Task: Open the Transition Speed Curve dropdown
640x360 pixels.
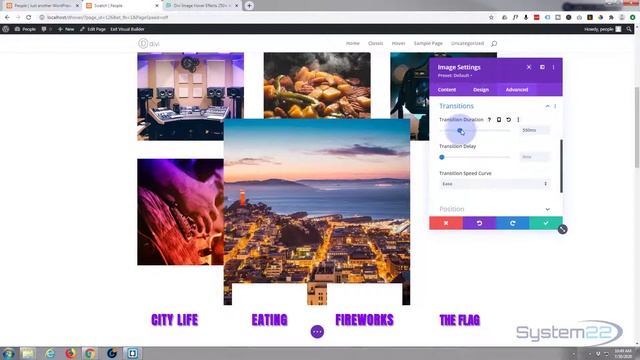Action: [494, 184]
